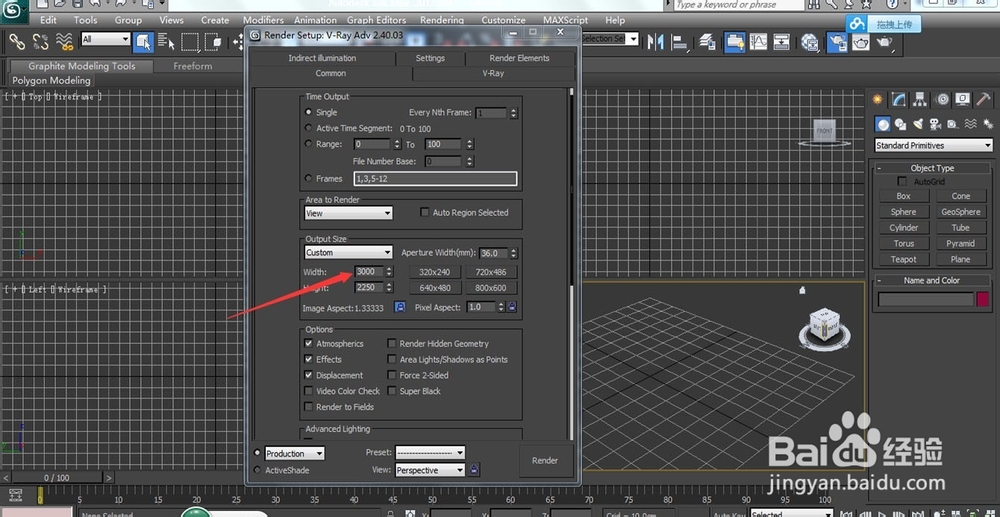Screen dimensions: 1000x517
Task: Click the Select and Link chain icon
Action: (x=16, y=42)
